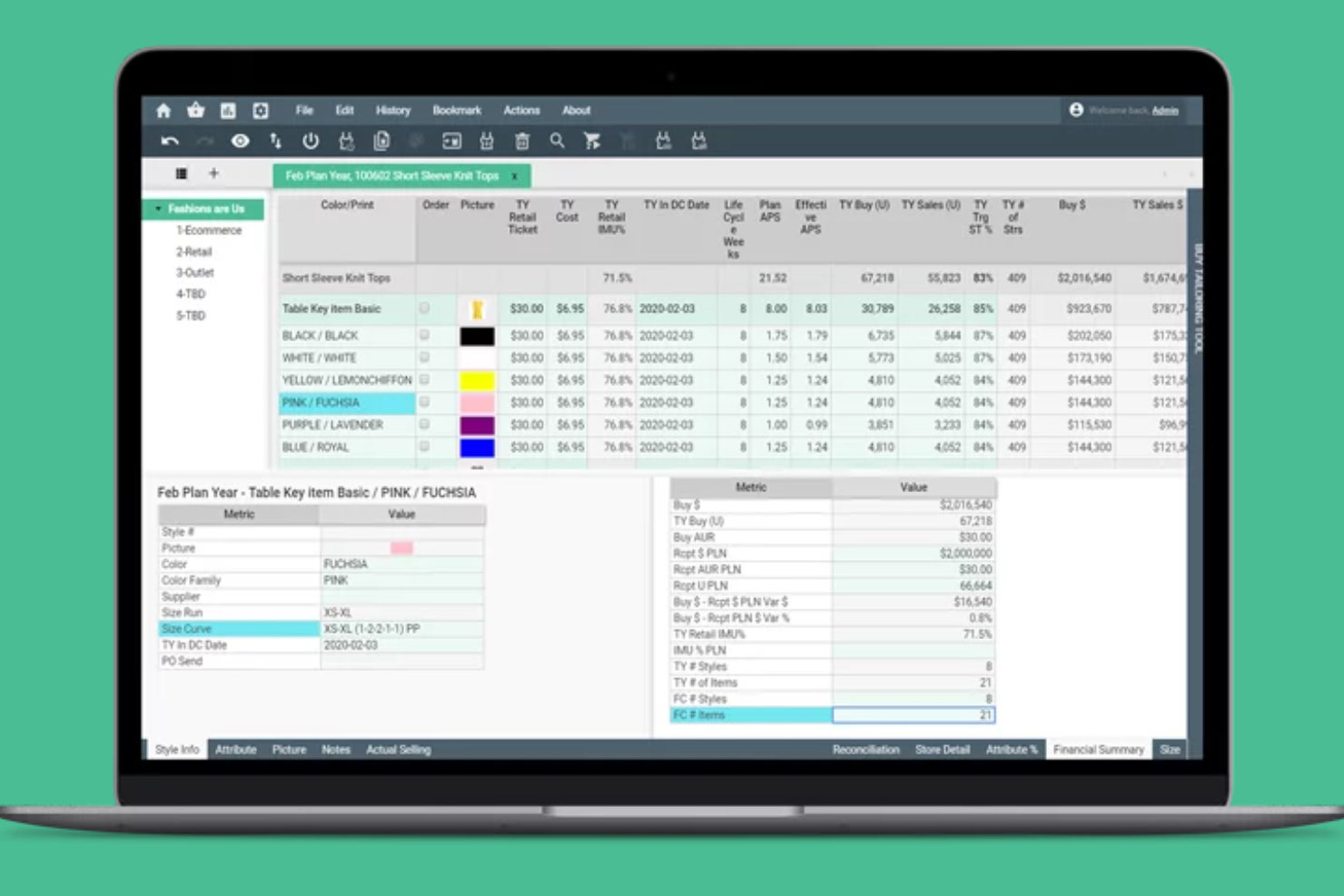Switch to the Attribute tab
Viewport: 1344px width, 896px height.
pos(235,750)
